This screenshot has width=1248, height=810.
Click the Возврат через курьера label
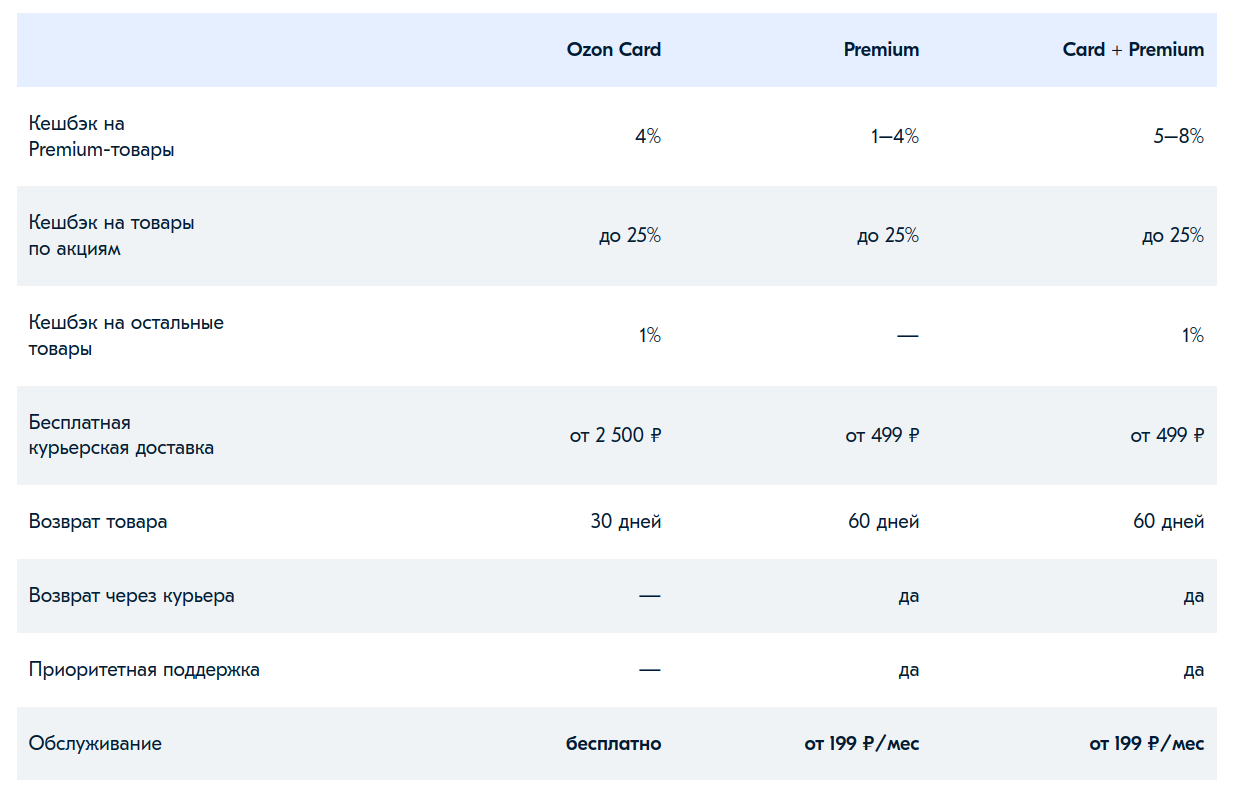click(132, 596)
